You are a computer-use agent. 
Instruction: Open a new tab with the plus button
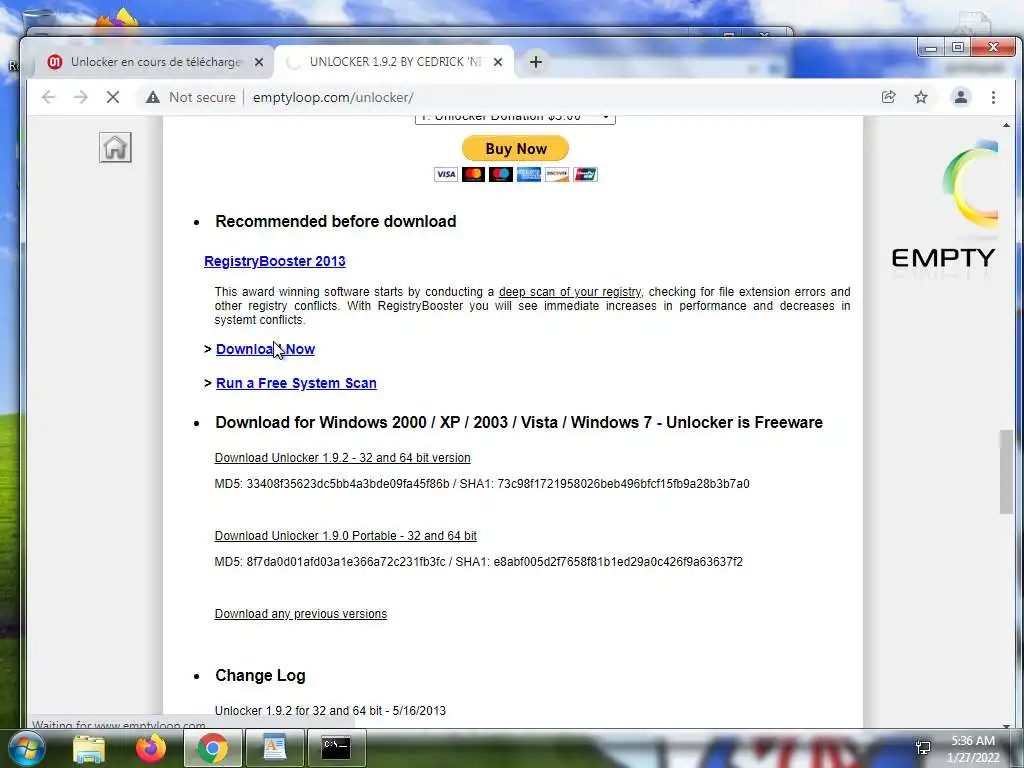(536, 62)
